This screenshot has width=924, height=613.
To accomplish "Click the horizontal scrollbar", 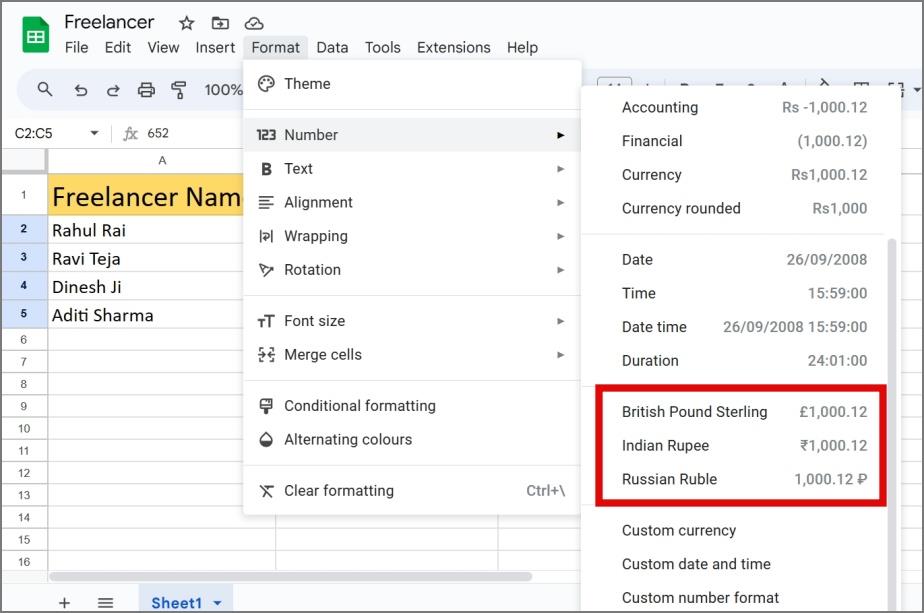I will click(x=291, y=576).
